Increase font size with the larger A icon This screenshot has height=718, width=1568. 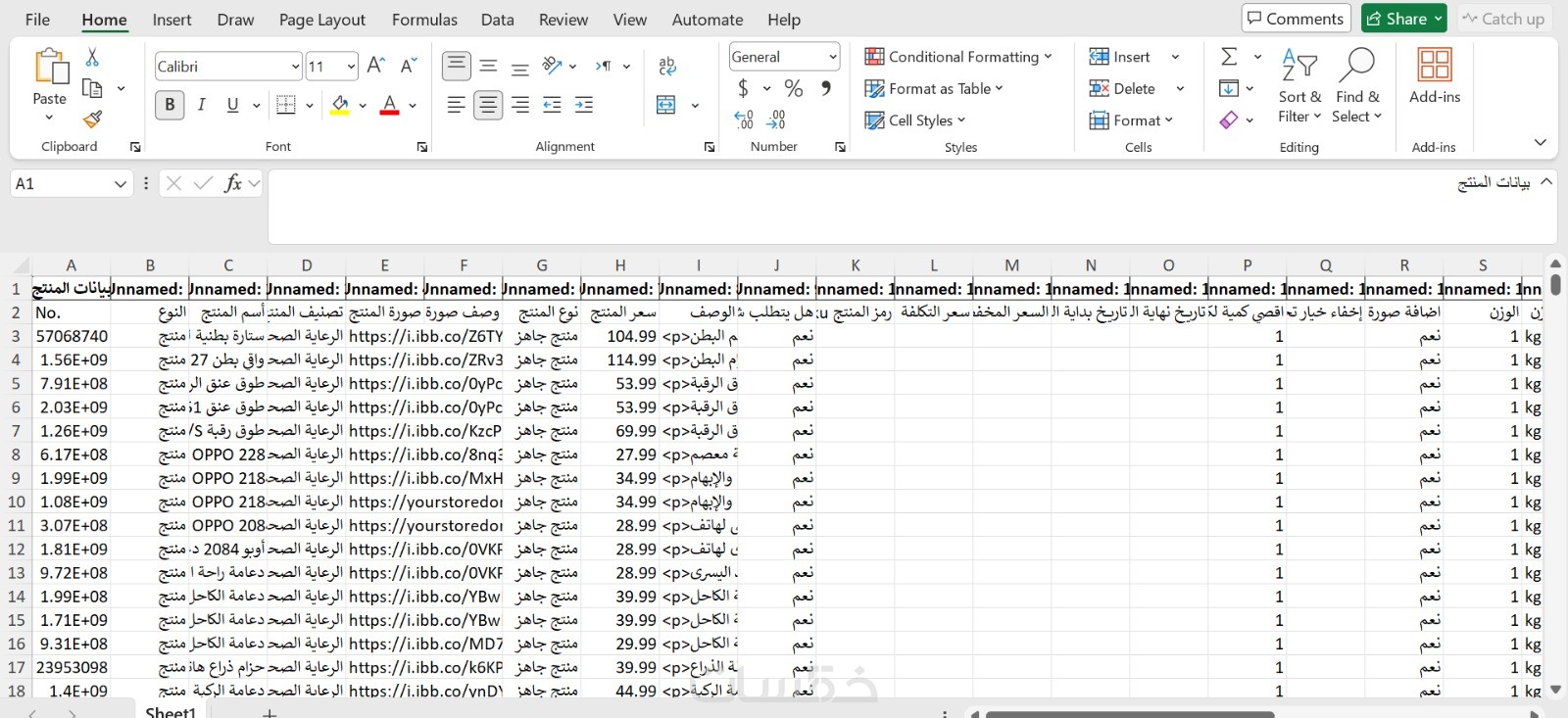[x=376, y=66]
